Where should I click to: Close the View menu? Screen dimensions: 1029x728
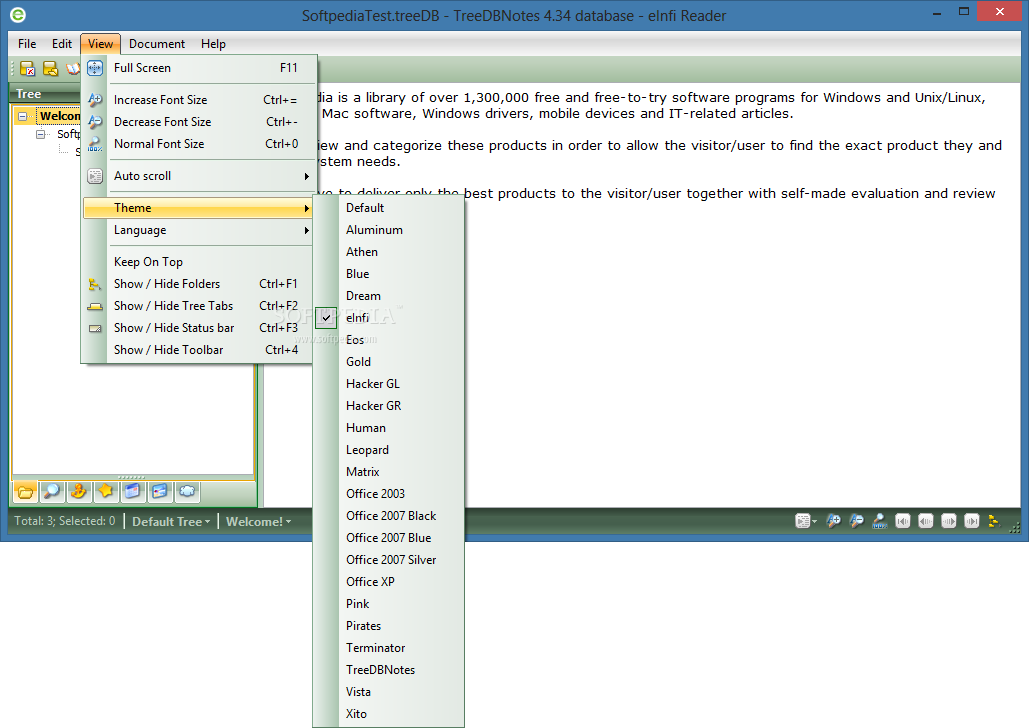click(100, 44)
